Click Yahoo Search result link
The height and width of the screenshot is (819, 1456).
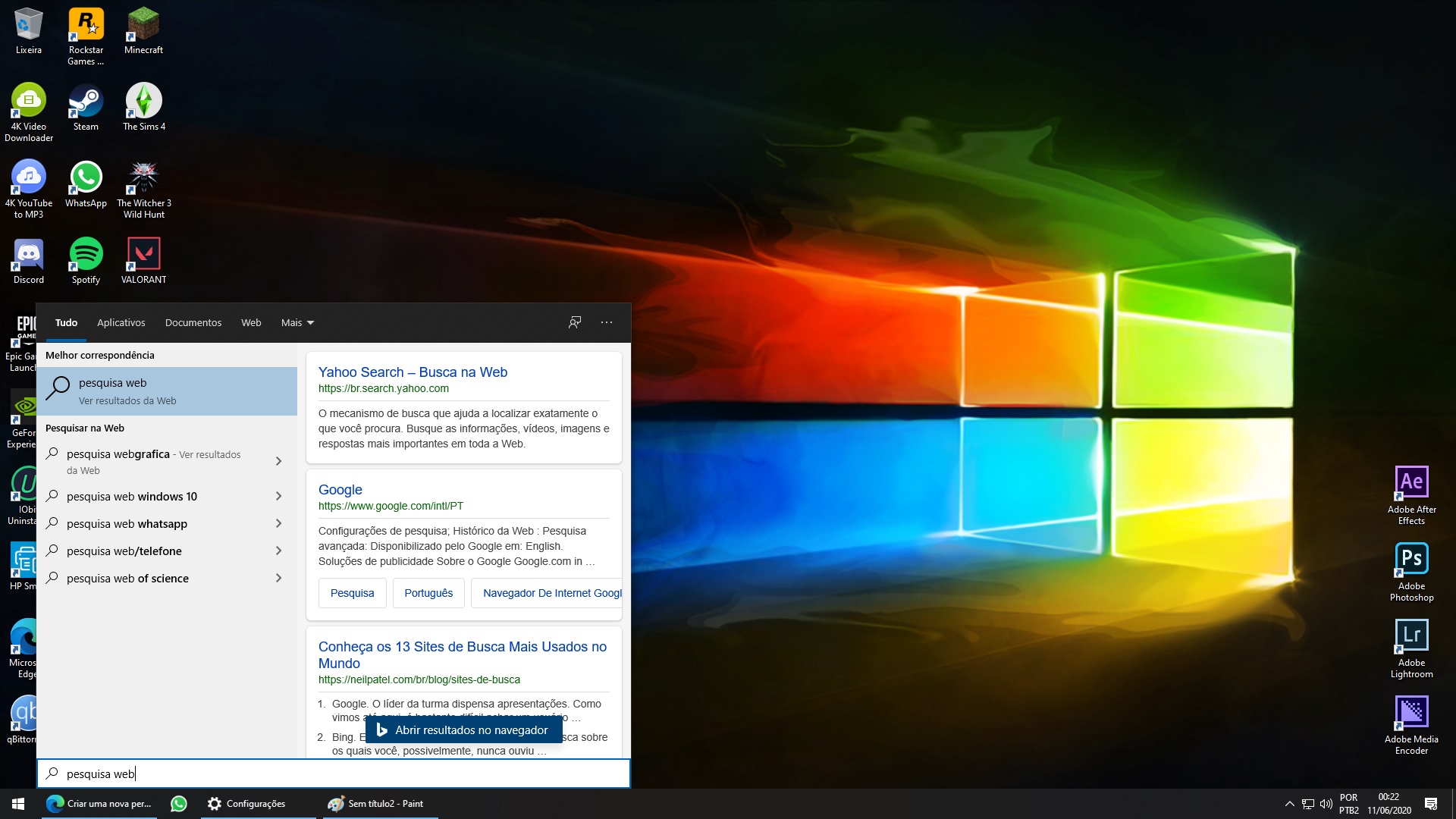413,371
